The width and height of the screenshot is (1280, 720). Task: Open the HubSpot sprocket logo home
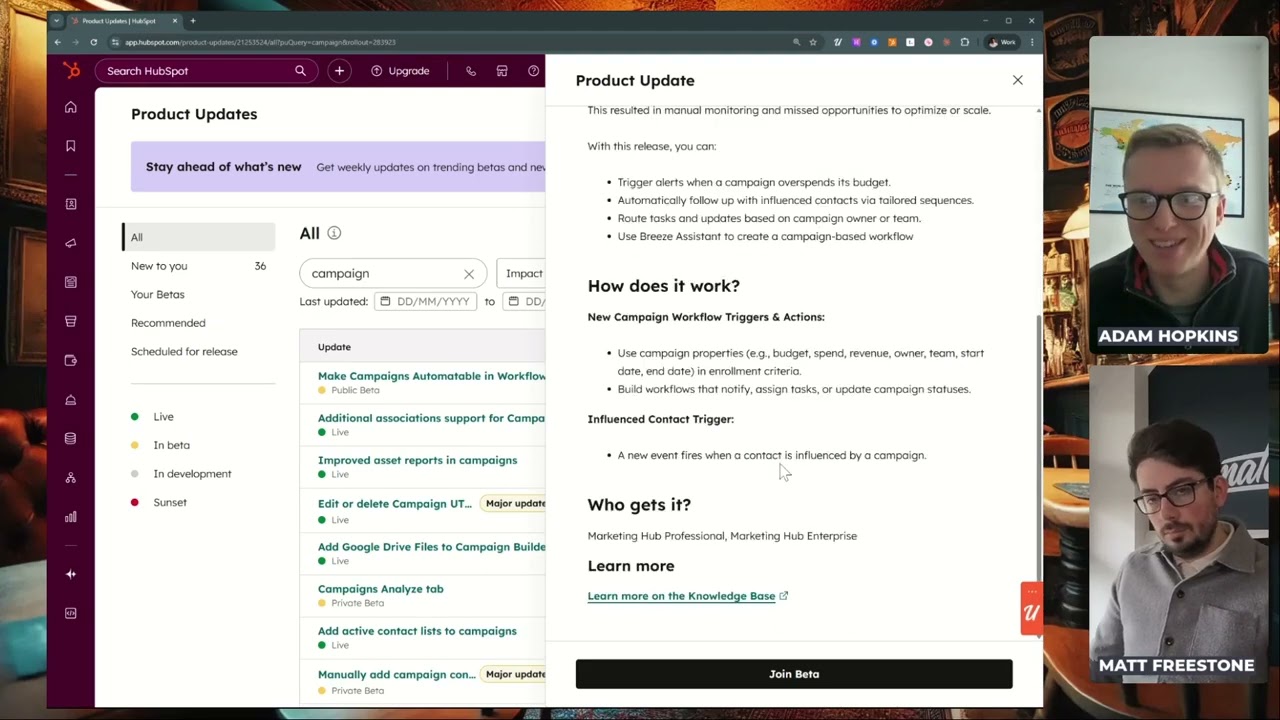click(x=71, y=70)
